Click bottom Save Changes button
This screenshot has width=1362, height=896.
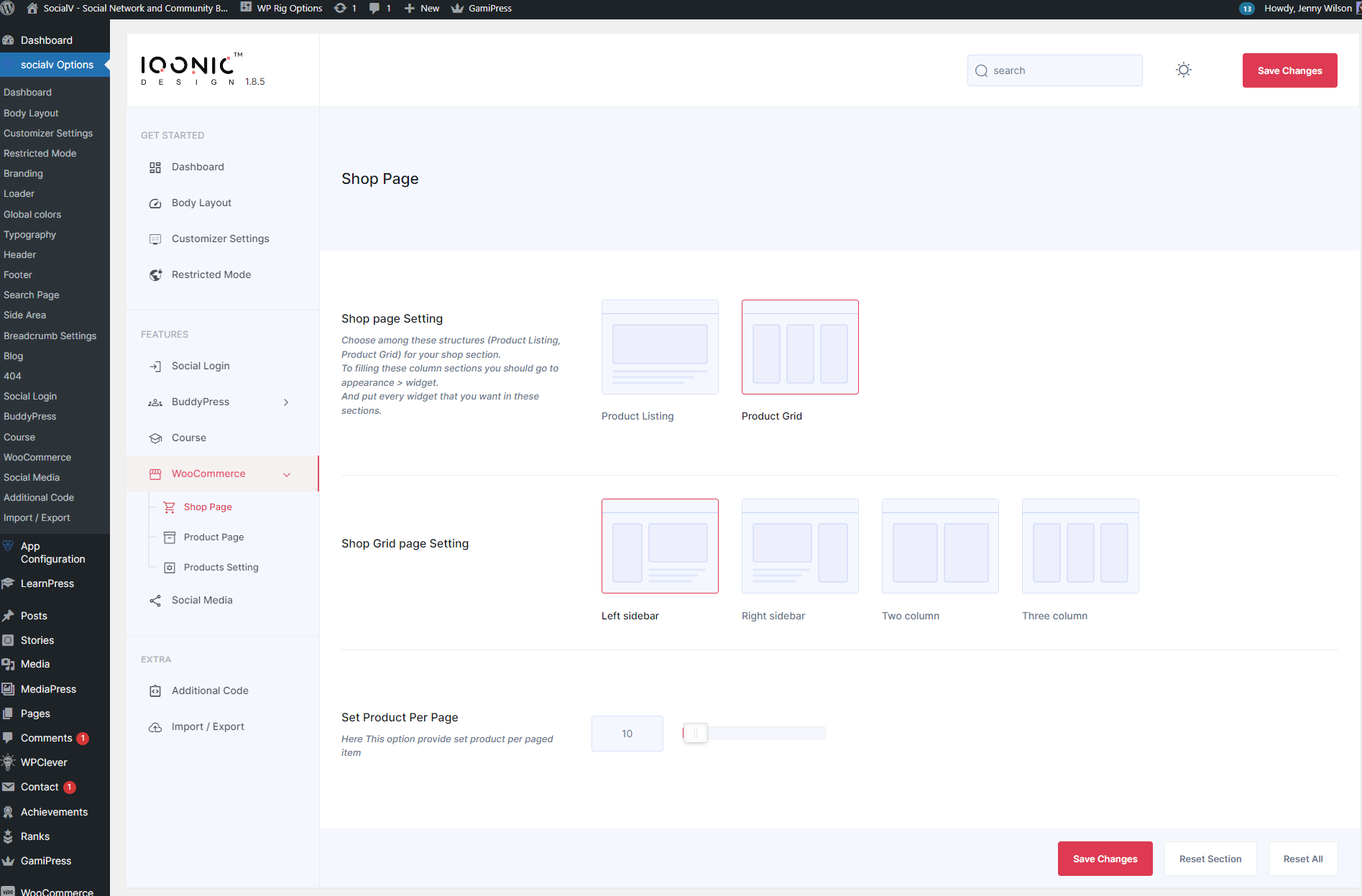pos(1105,859)
